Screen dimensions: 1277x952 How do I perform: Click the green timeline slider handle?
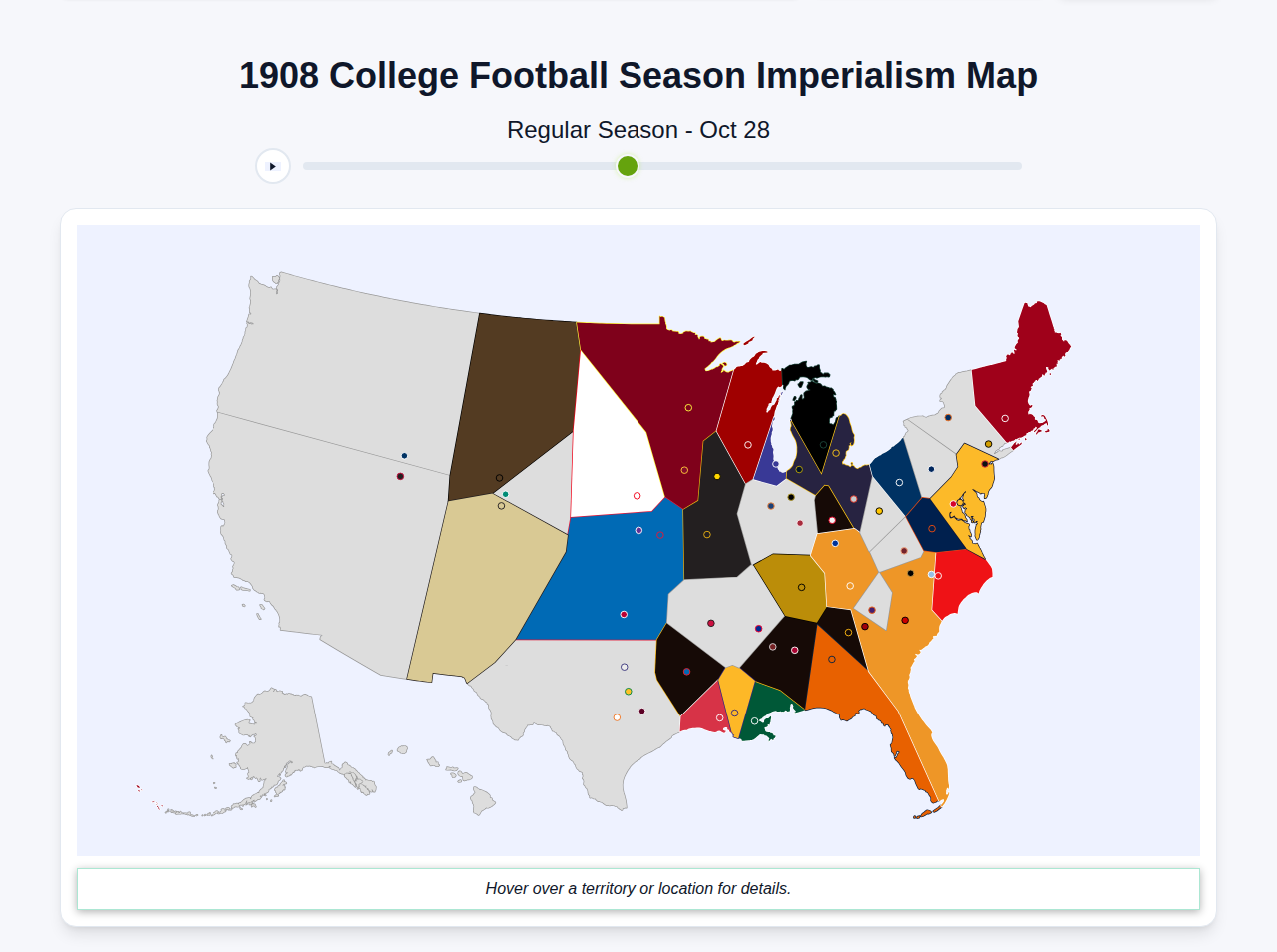627,166
